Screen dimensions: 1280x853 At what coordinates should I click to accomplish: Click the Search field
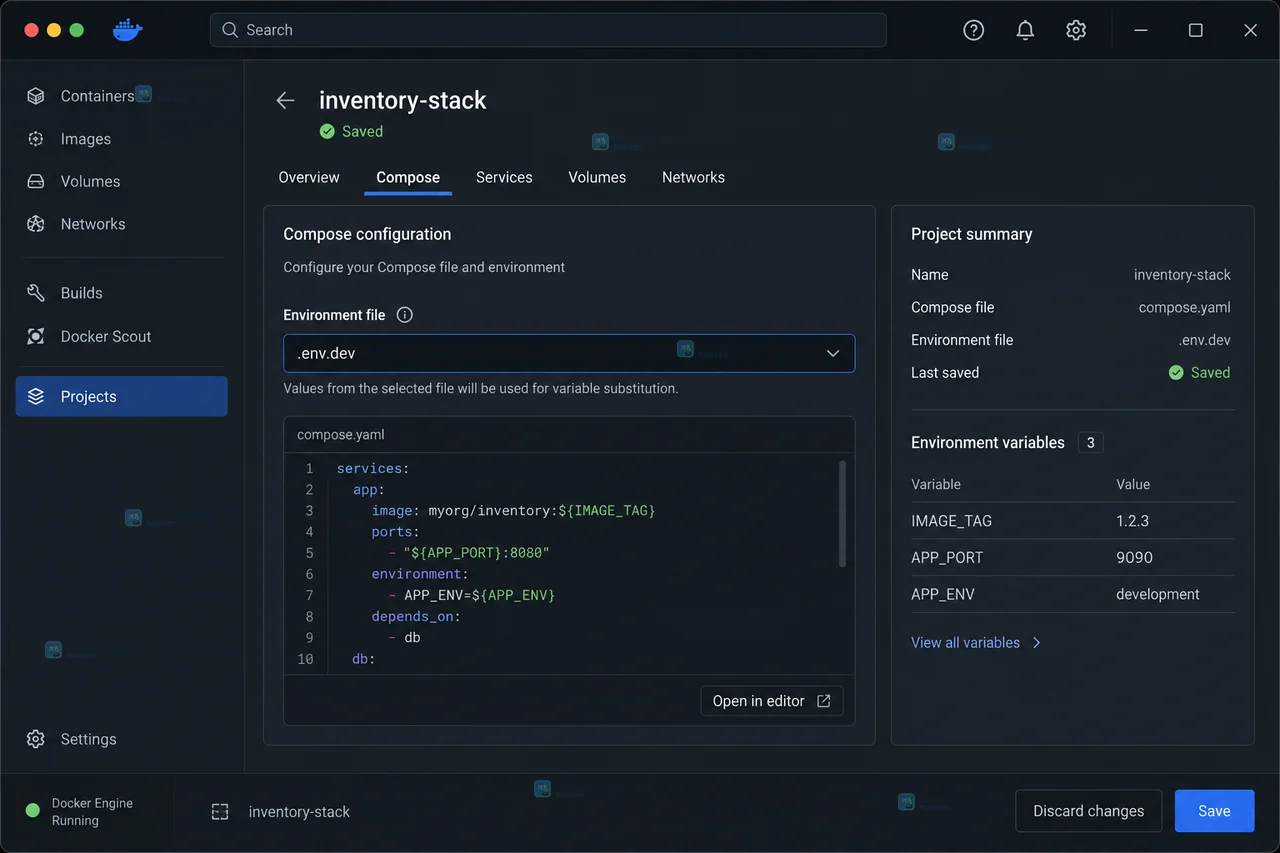[548, 30]
